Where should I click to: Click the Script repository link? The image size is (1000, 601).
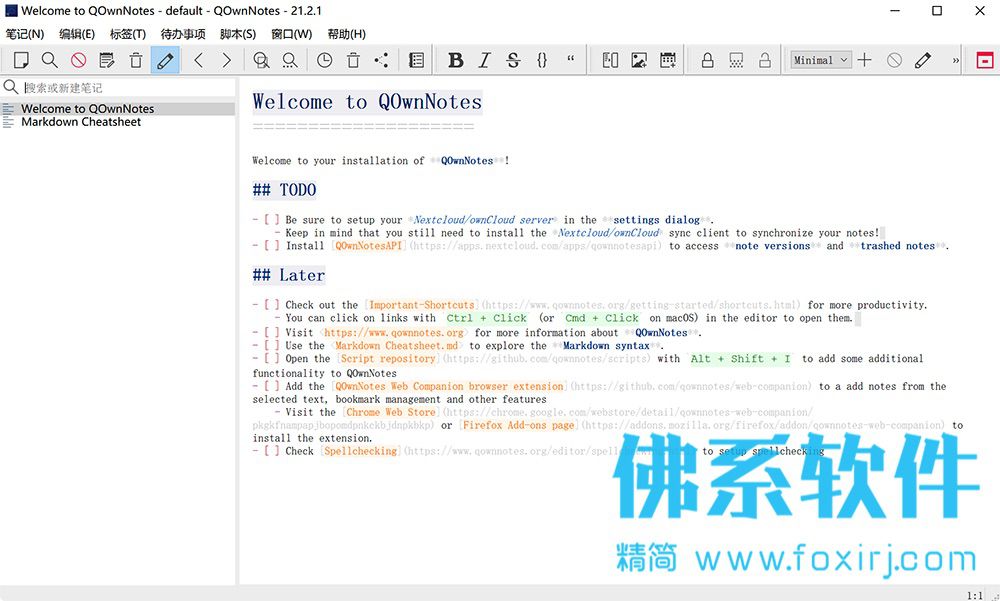[388, 359]
